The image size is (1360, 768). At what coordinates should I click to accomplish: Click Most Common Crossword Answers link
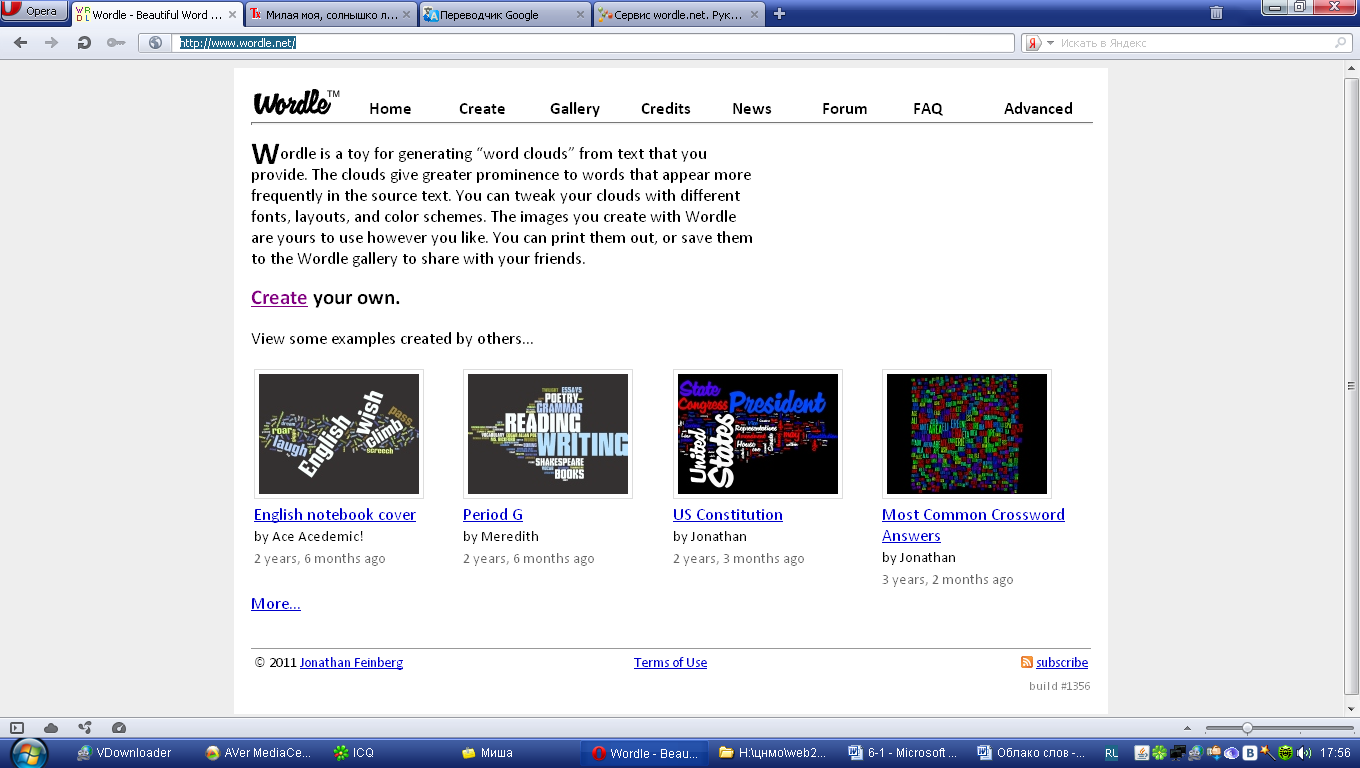973,525
